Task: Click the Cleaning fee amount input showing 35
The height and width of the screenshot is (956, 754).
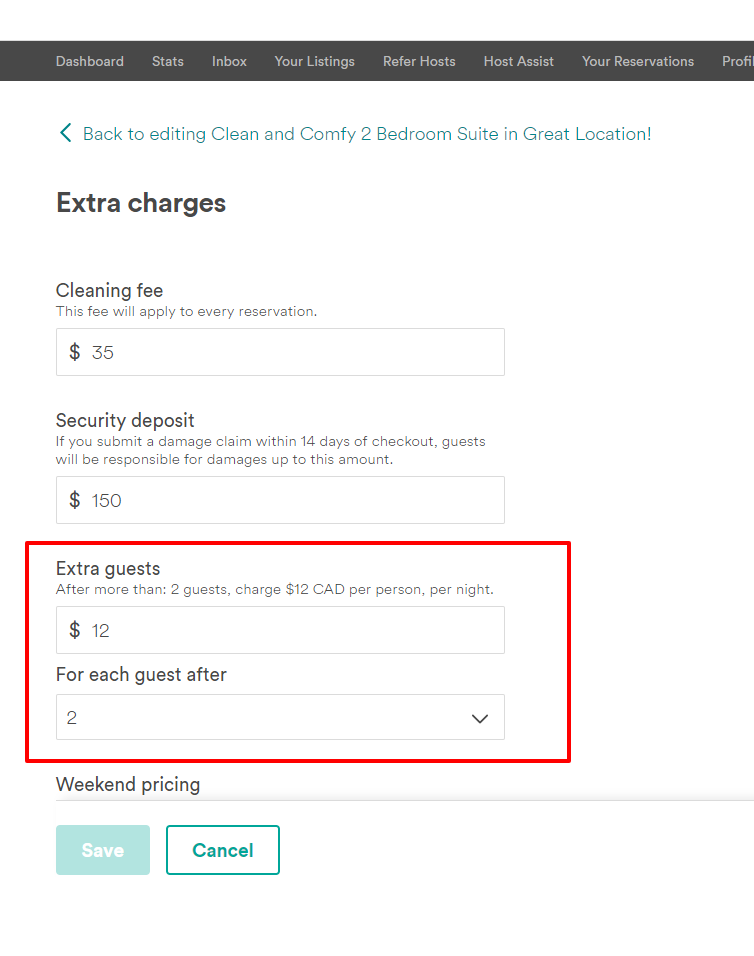Action: click(x=280, y=352)
